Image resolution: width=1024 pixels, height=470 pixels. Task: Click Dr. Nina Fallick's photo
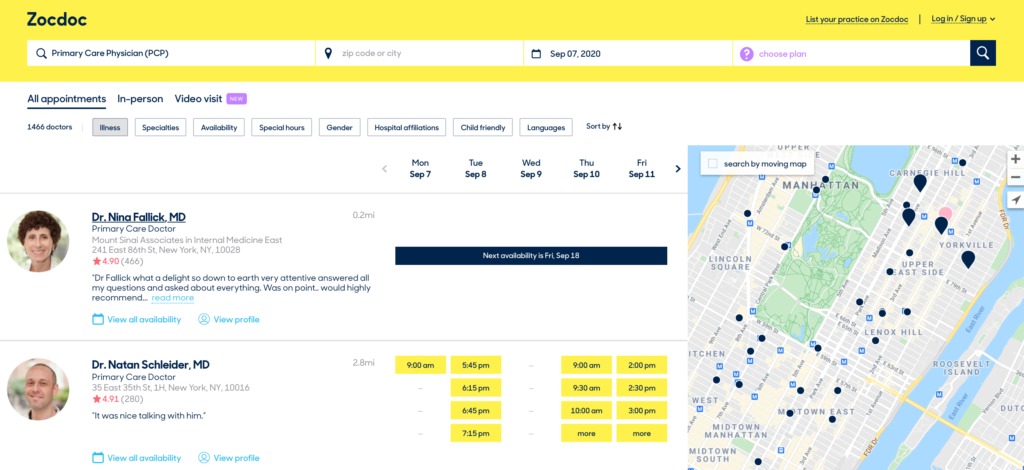38,241
